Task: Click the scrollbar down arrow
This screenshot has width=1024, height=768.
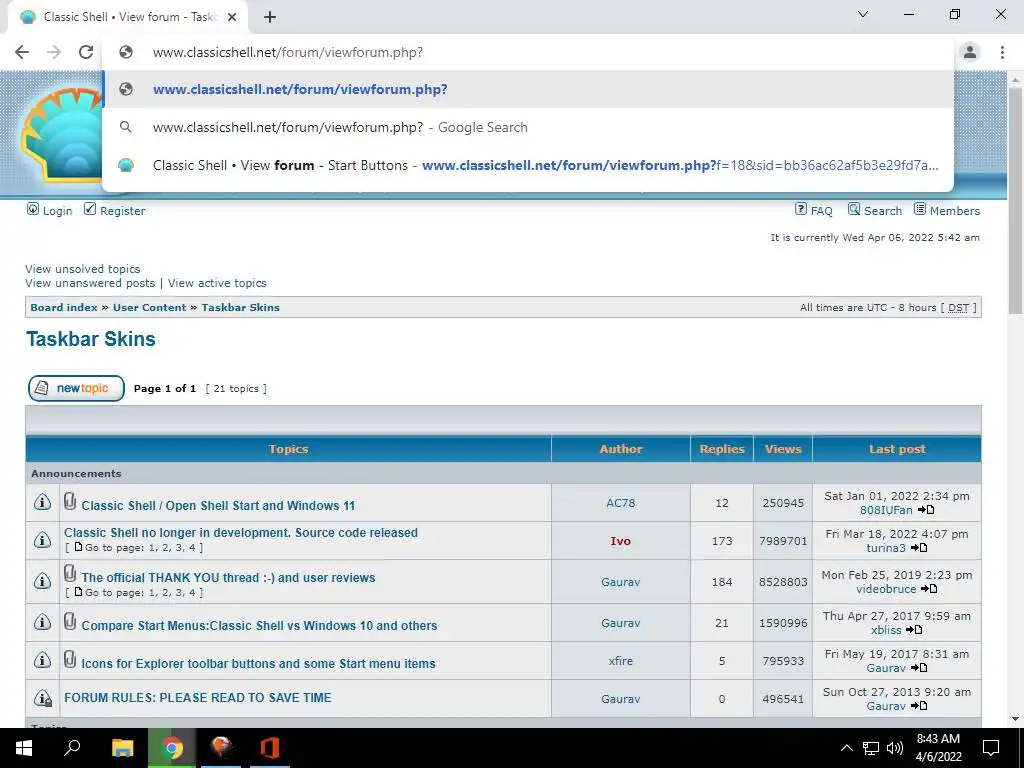Action: coord(1015,719)
